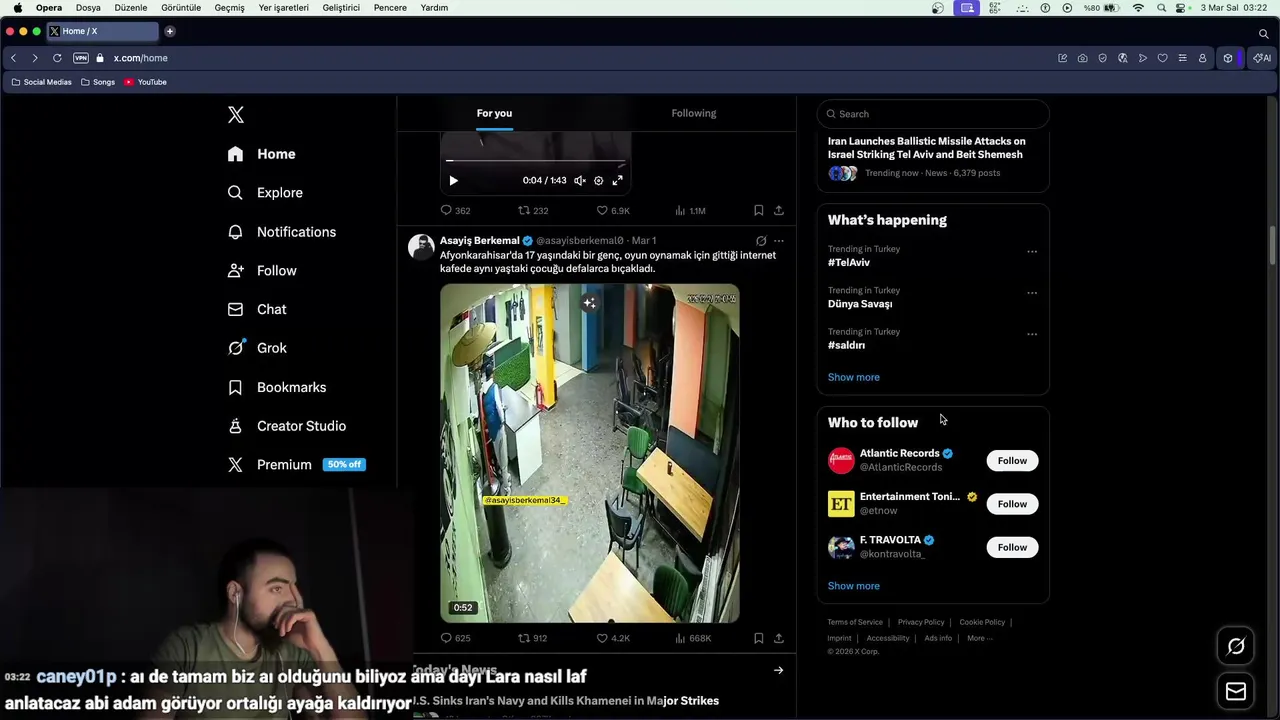
Task: Mute the video sound
Action: coord(580,181)
